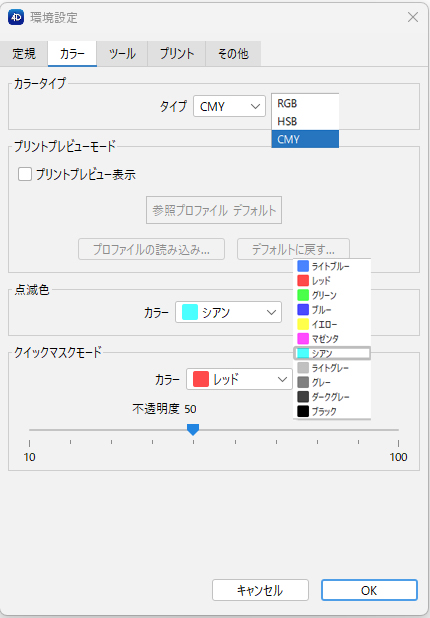Choose ブラック color entry
This screenshot has height=618, width=430.
(x=332, y=411)
